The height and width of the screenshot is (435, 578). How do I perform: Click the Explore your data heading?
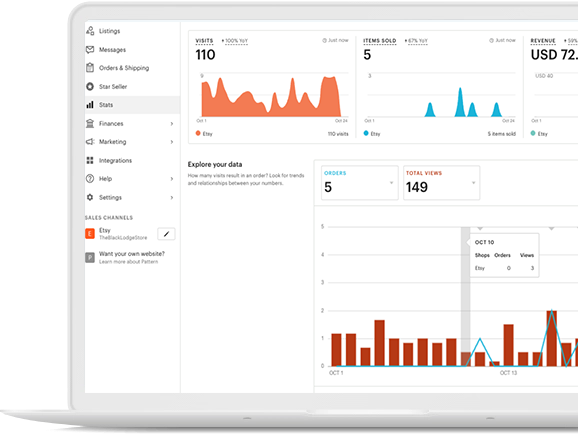point(215,164)
